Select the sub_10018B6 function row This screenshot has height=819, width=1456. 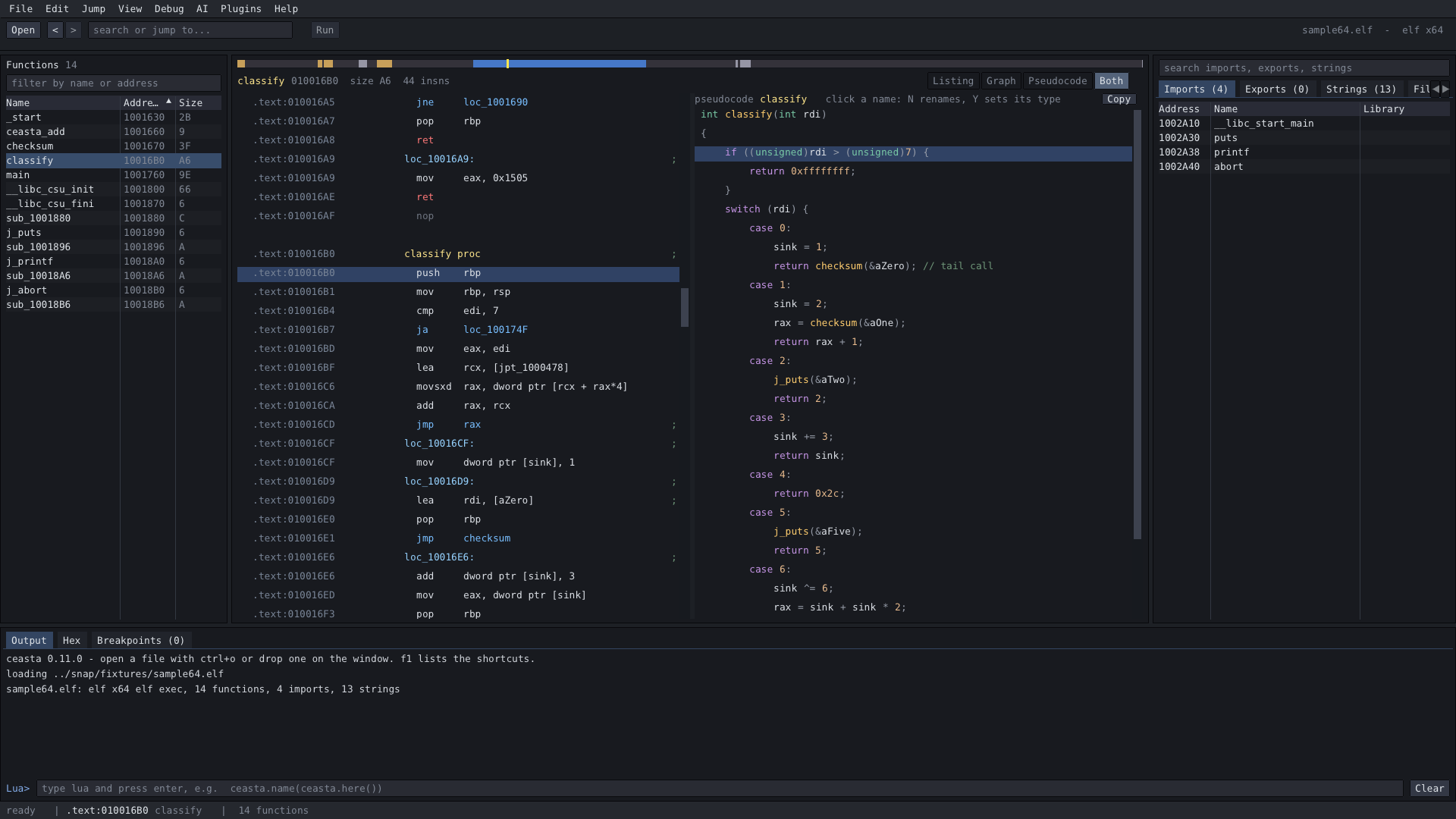point(114,305)
